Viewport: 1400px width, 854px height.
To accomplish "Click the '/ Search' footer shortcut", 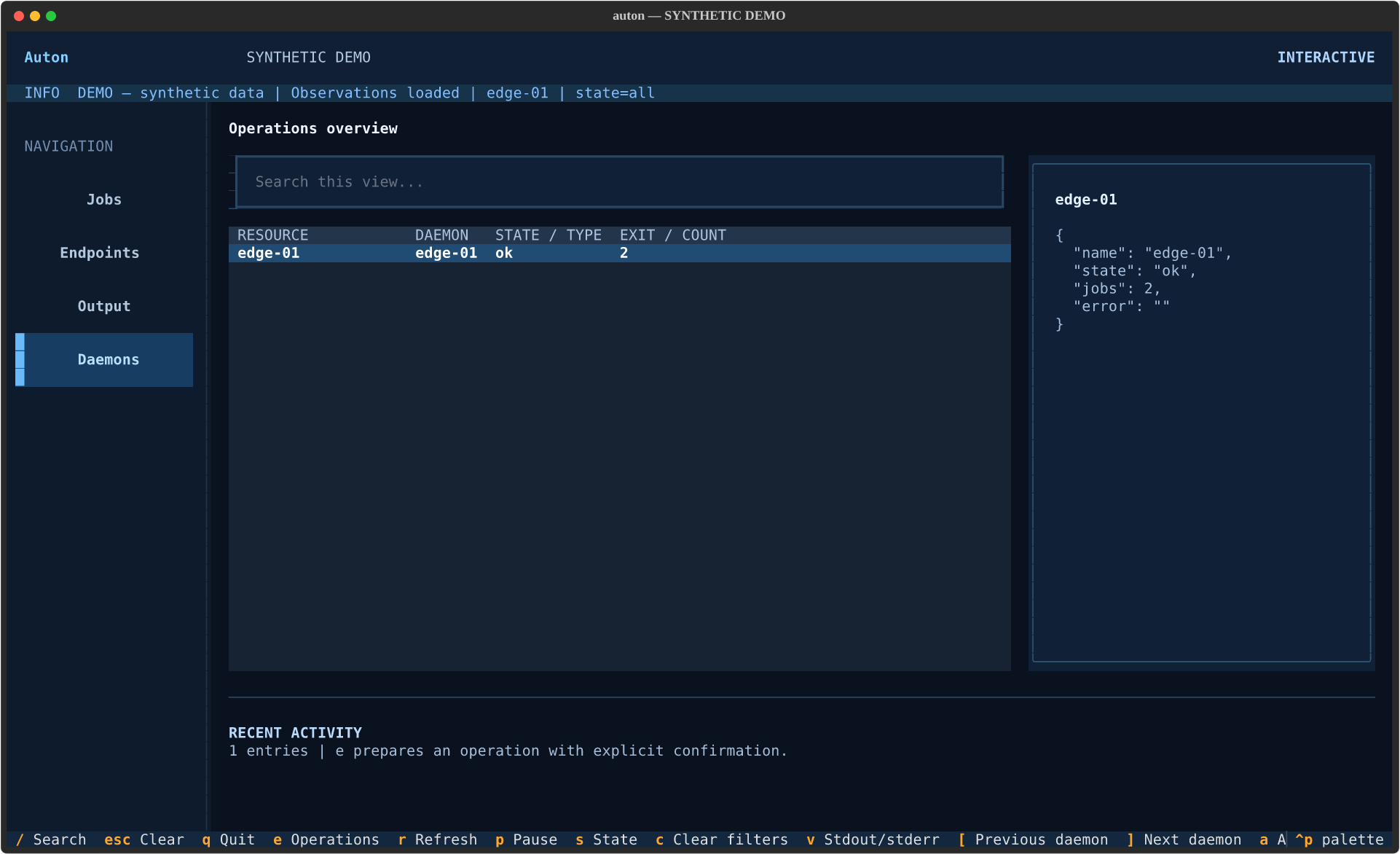I will pos(51,839).
